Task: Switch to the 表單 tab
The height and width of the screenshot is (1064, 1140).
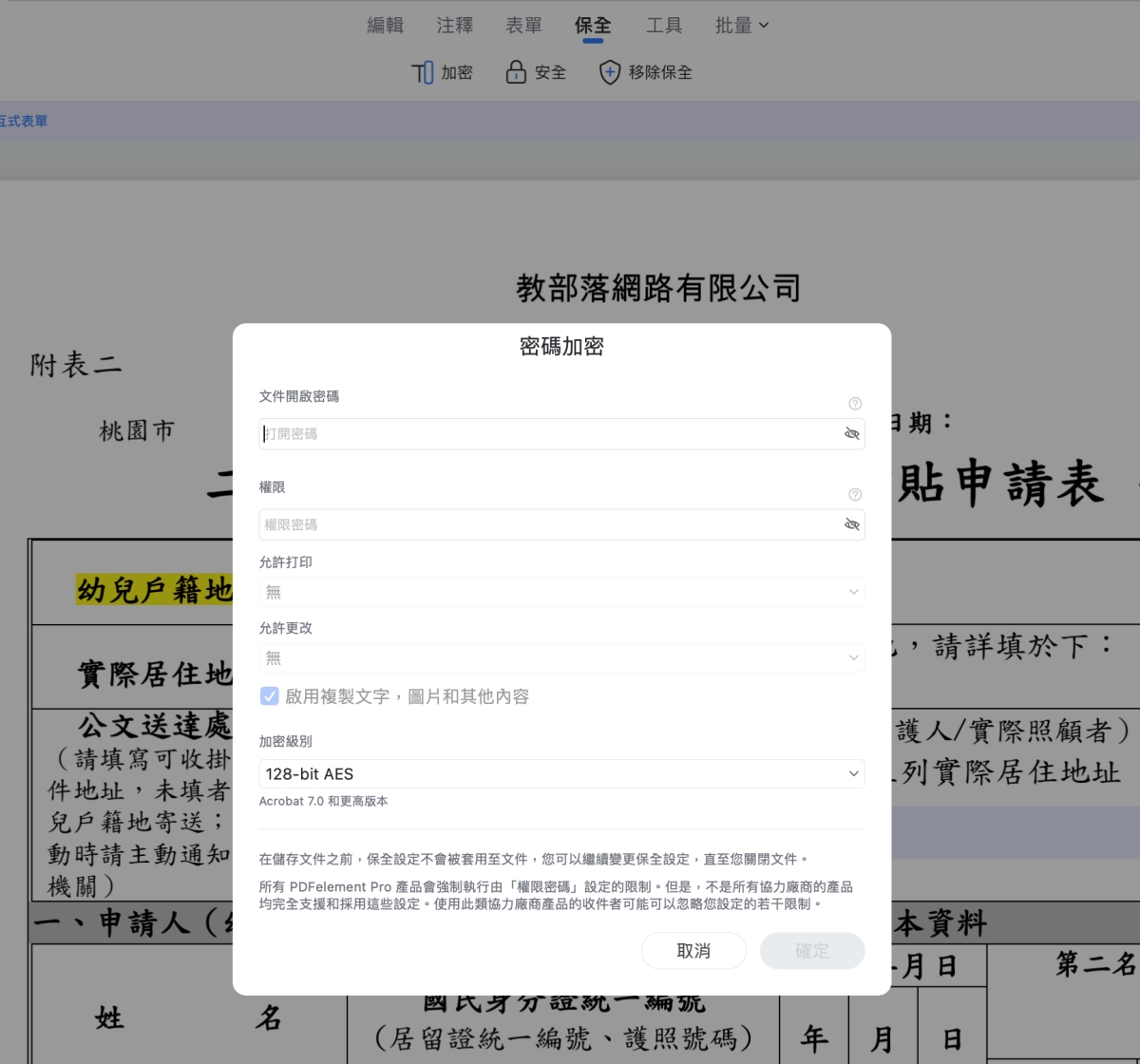Action: point(523,26)
